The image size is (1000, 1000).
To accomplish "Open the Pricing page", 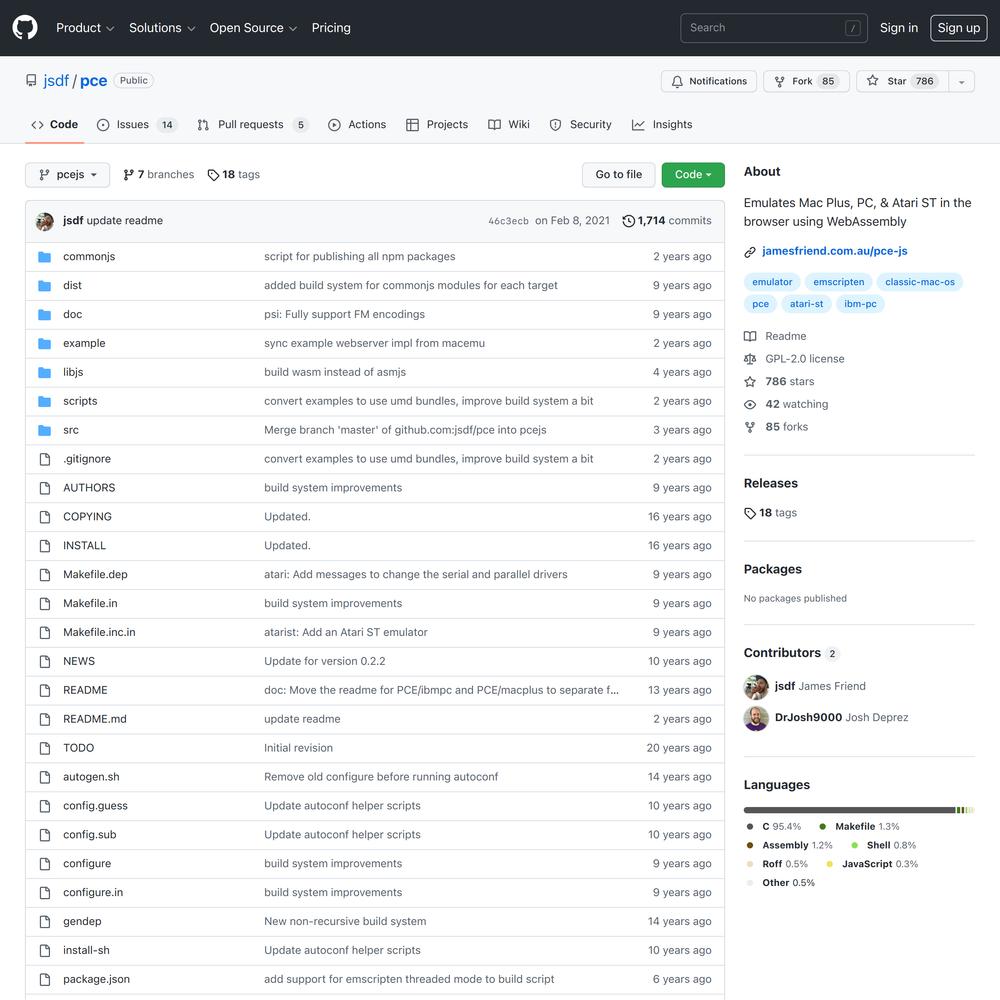I will (331, 28).
